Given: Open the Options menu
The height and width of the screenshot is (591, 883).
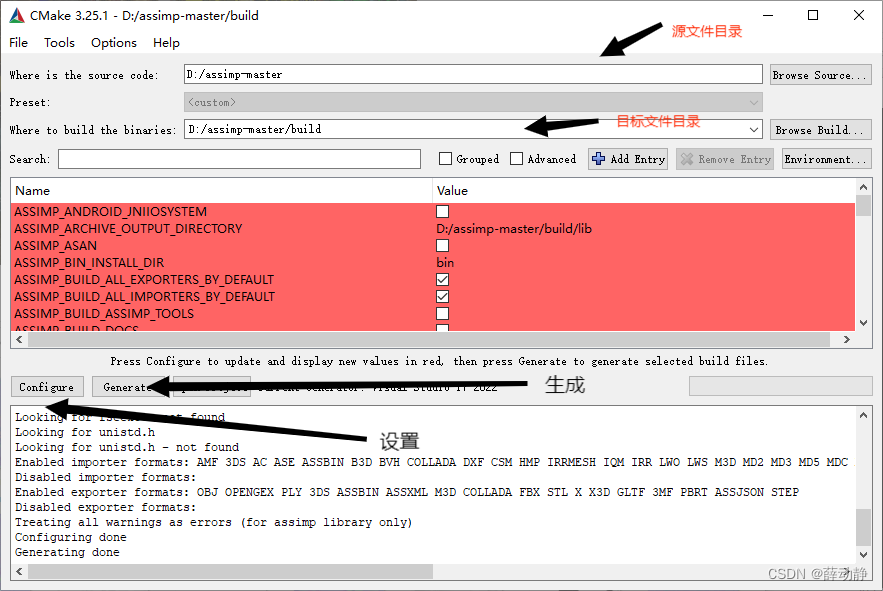Looking at the screenshot, I should 113,42.
